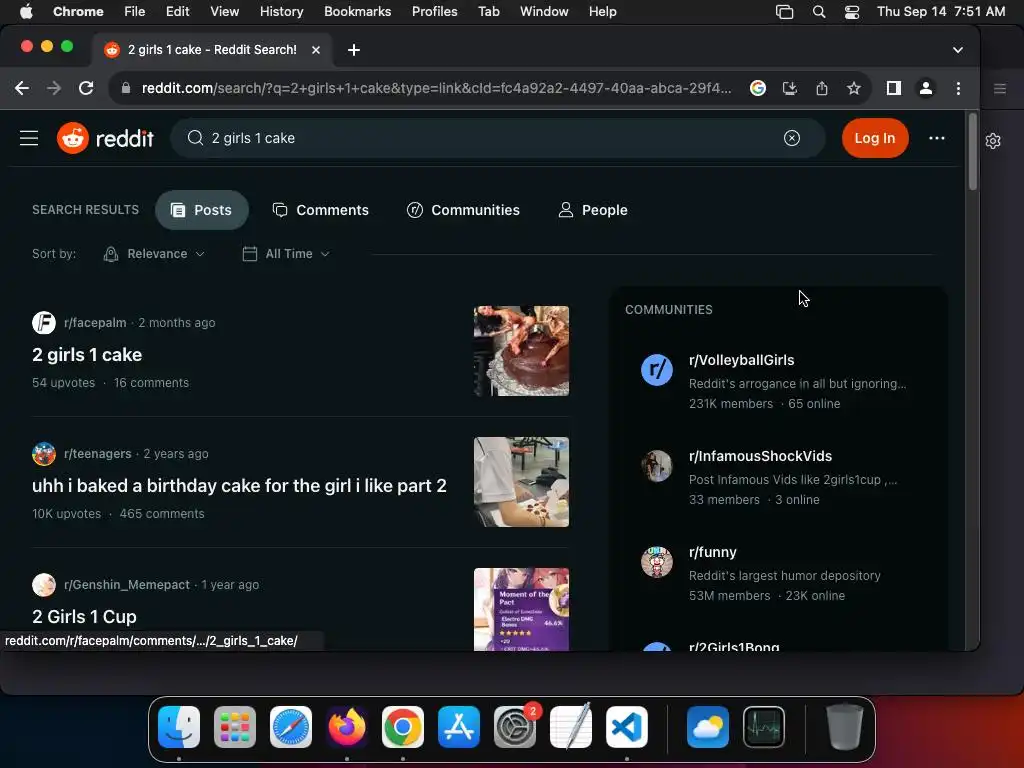Share this page using the share icon

[822, 88]
